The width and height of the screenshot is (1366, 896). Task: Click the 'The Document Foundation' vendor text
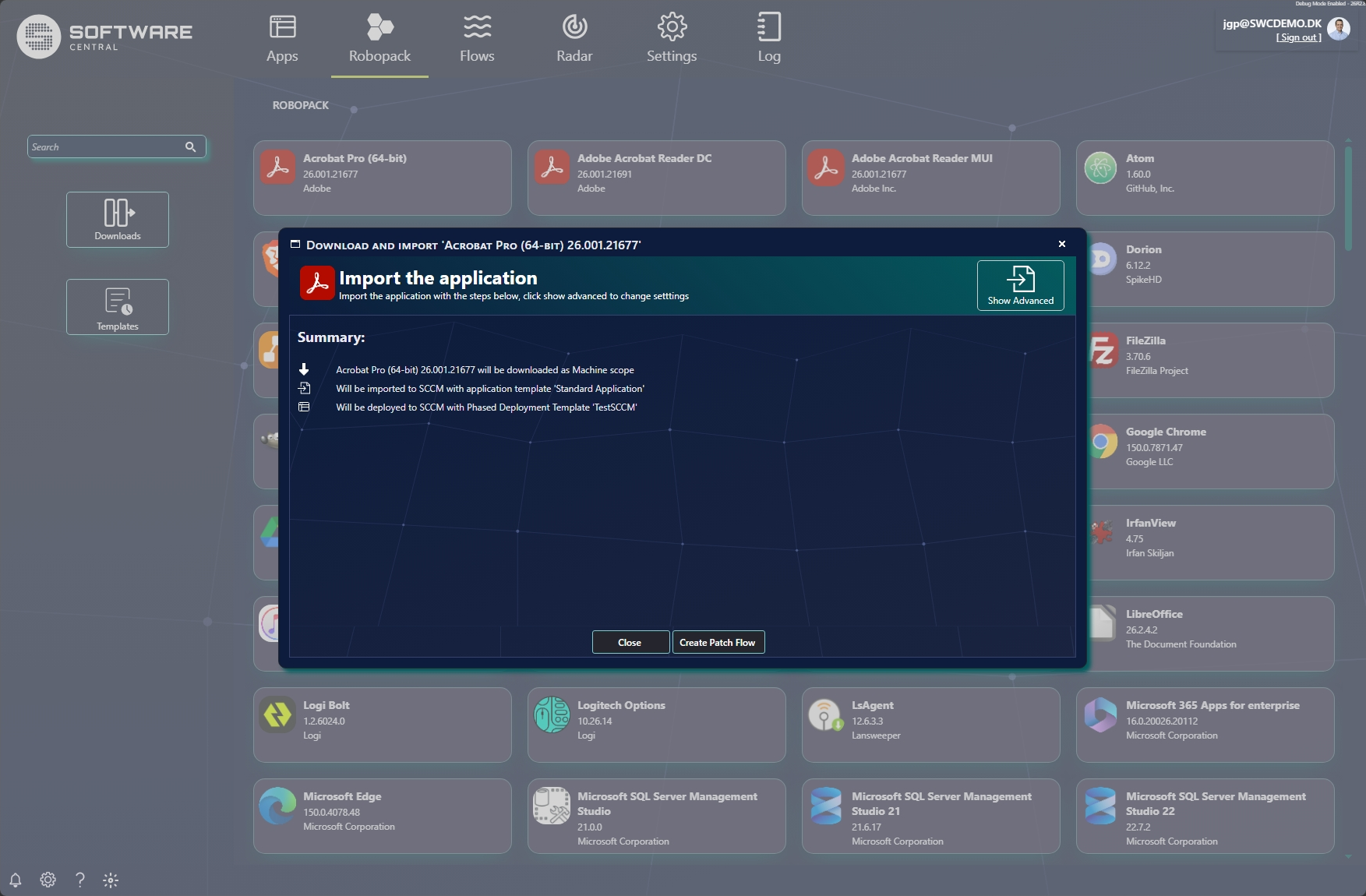(x=1181, y=644)
